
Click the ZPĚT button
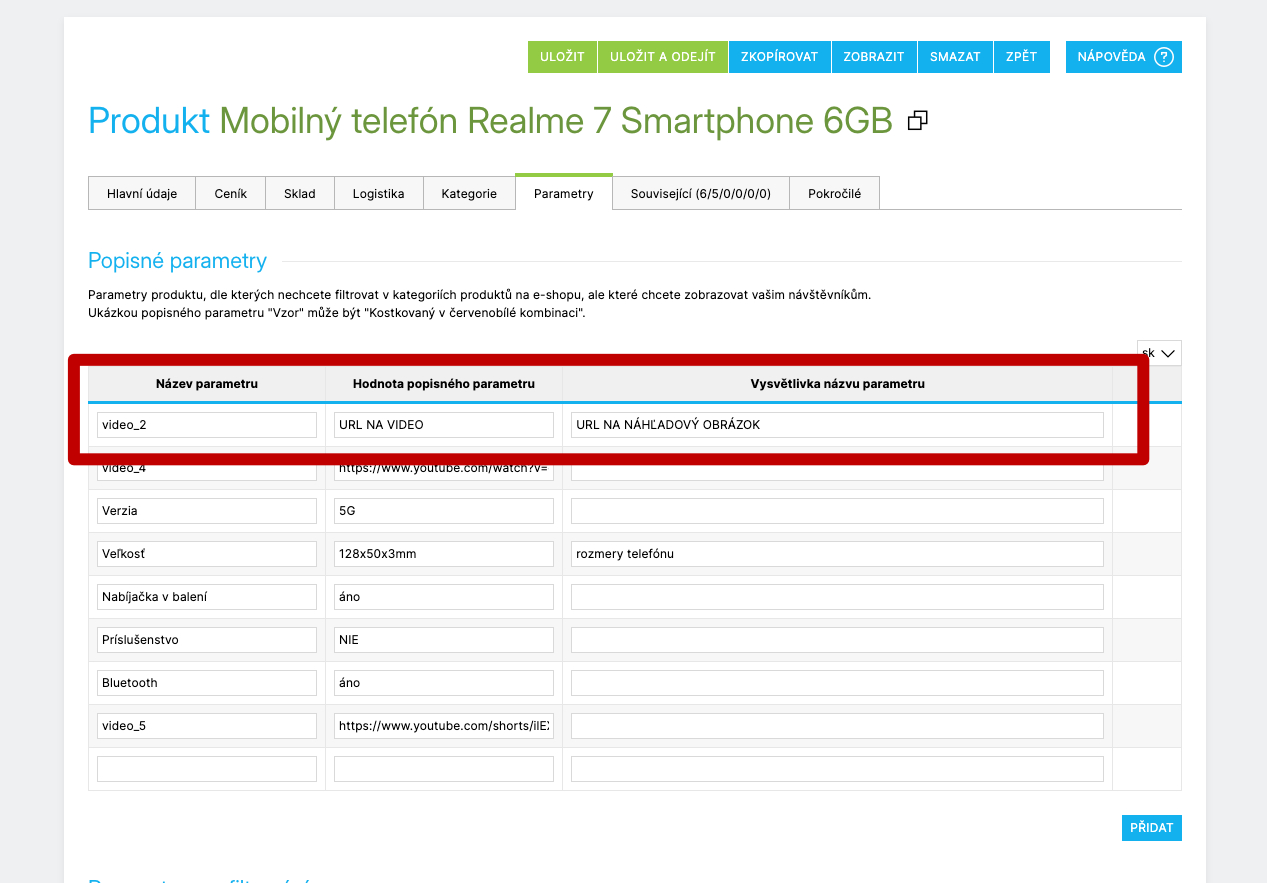[x=1022, y=57]
